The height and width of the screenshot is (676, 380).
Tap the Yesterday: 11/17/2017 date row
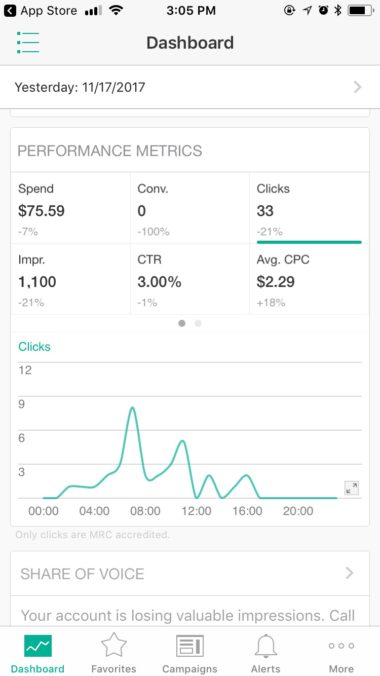[190, 88]
